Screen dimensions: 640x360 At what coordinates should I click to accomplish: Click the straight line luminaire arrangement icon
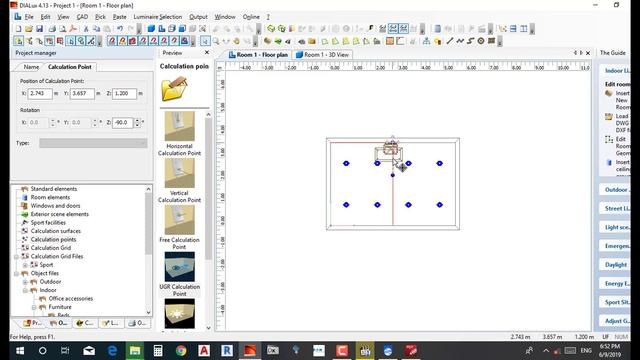449,41
